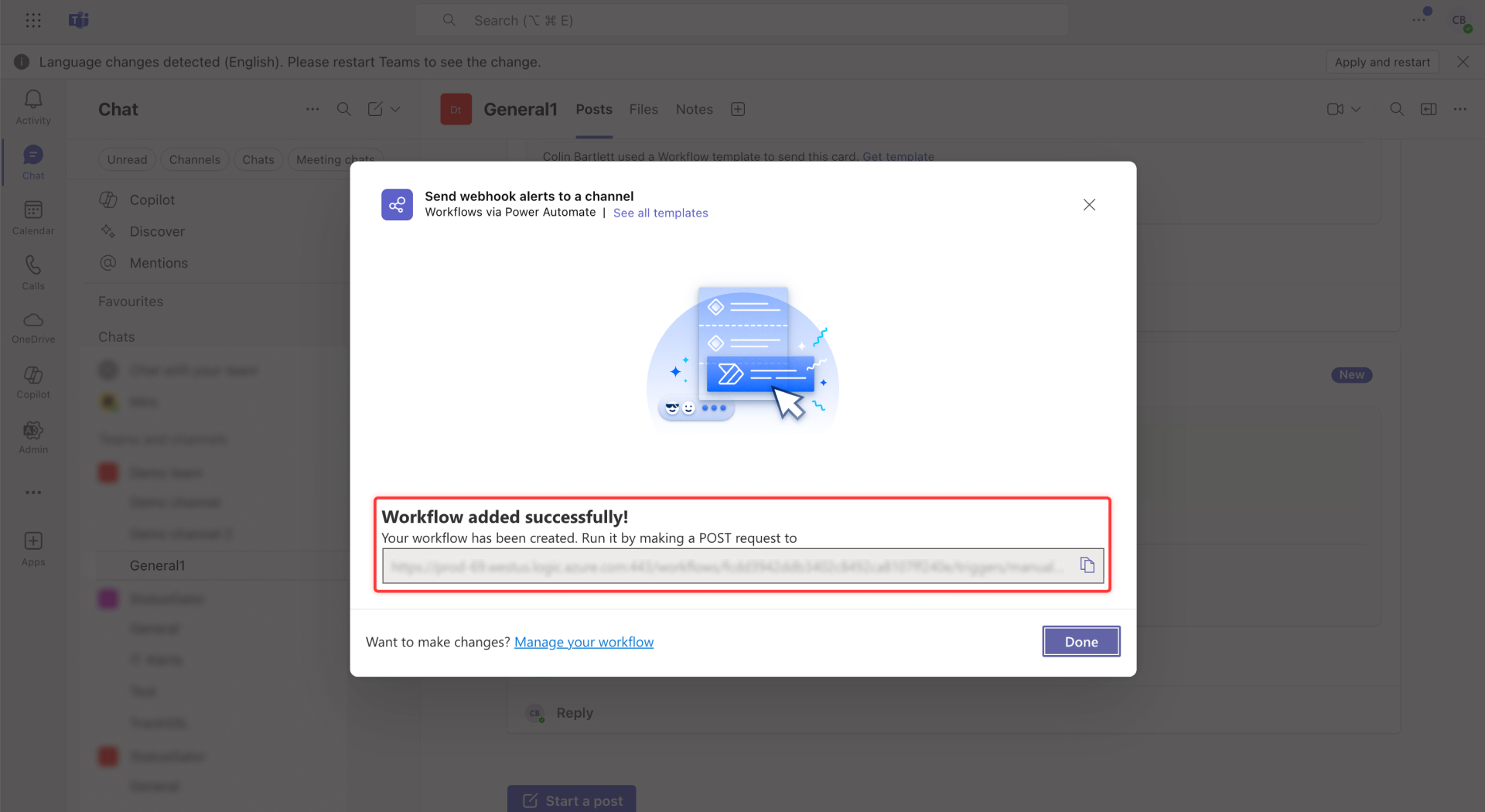Copy the webhook URL with copy icon
Viewport: 1485px width, 812px height.
point(1087,565)
